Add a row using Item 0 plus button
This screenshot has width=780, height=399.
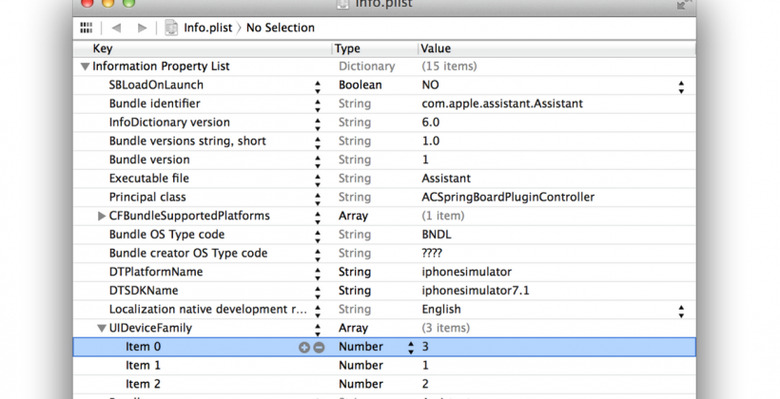pos(304,347)
